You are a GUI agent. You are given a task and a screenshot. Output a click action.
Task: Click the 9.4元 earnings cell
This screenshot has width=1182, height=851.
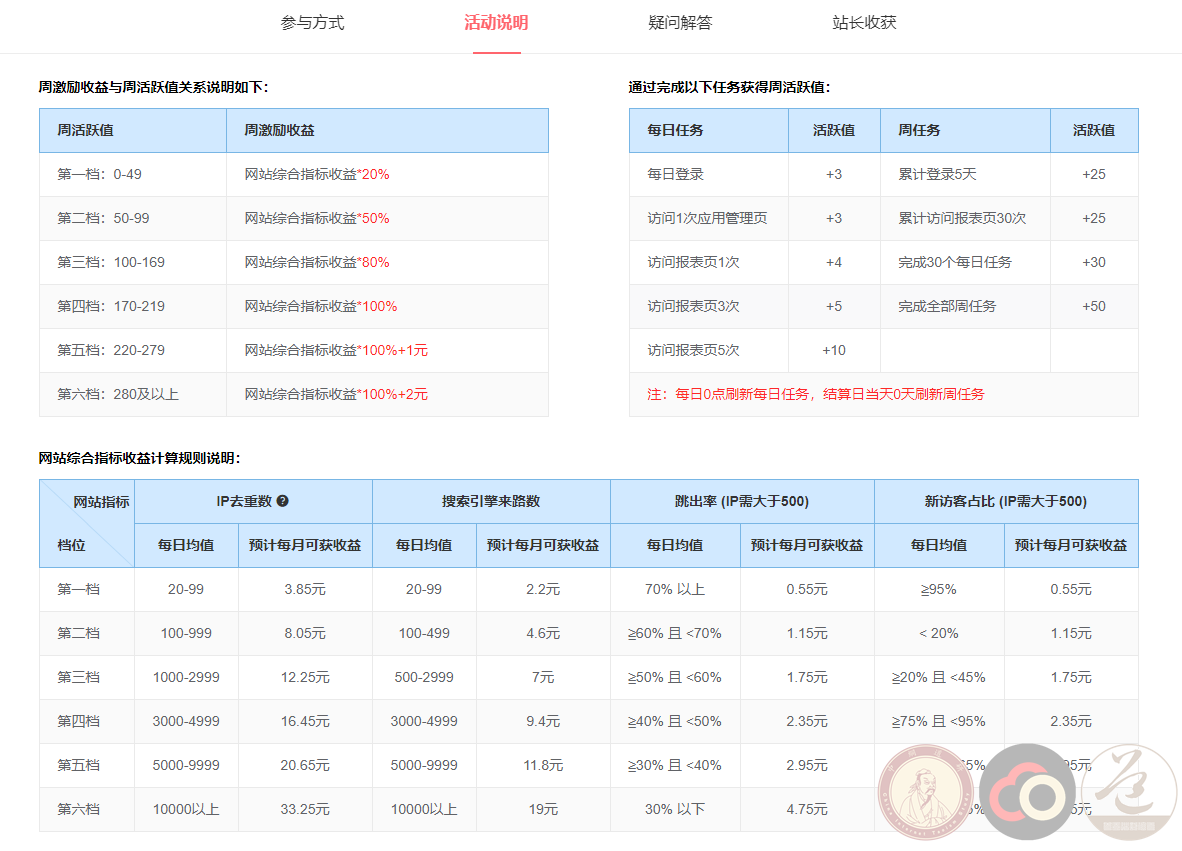pos(543,721)
